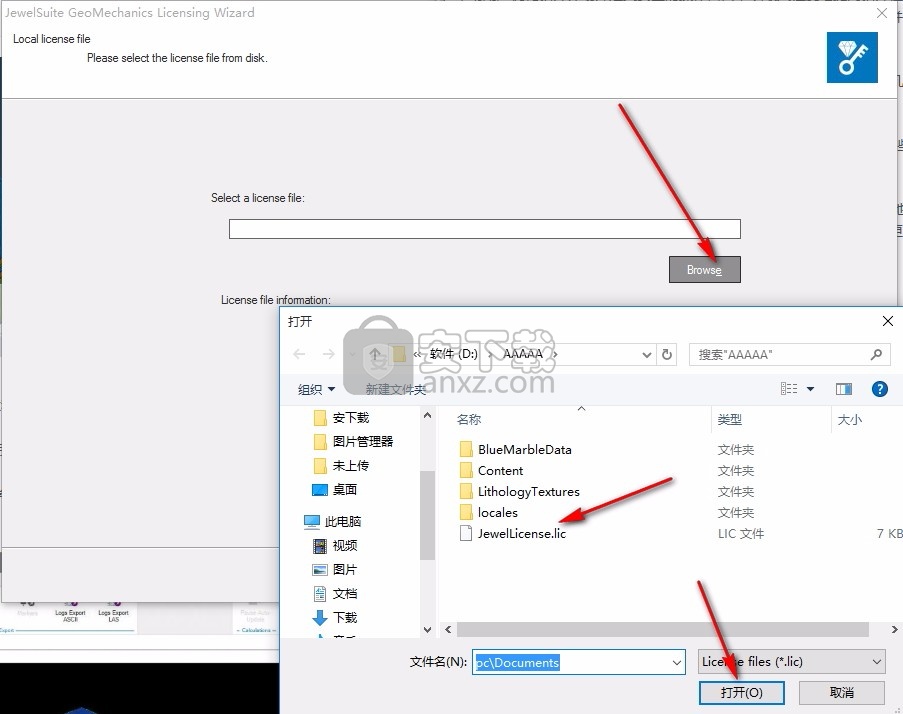Open the License files (*.lic) filter dropdown
Screen dimensions: 903x714
792,662
